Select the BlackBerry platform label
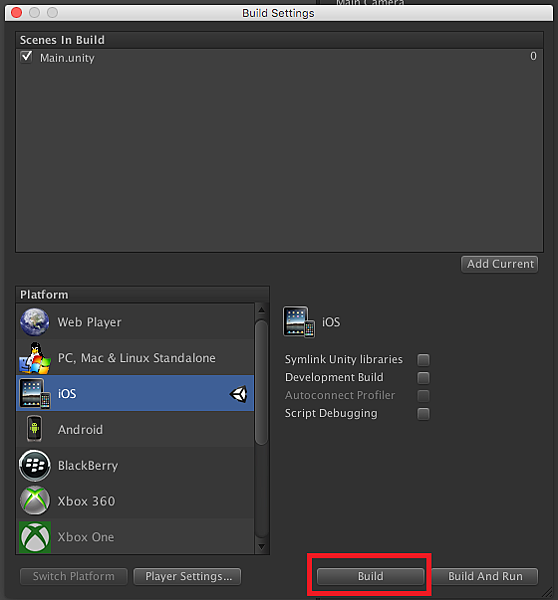This screenshot has width=558, height=600. tap(88, 466)
